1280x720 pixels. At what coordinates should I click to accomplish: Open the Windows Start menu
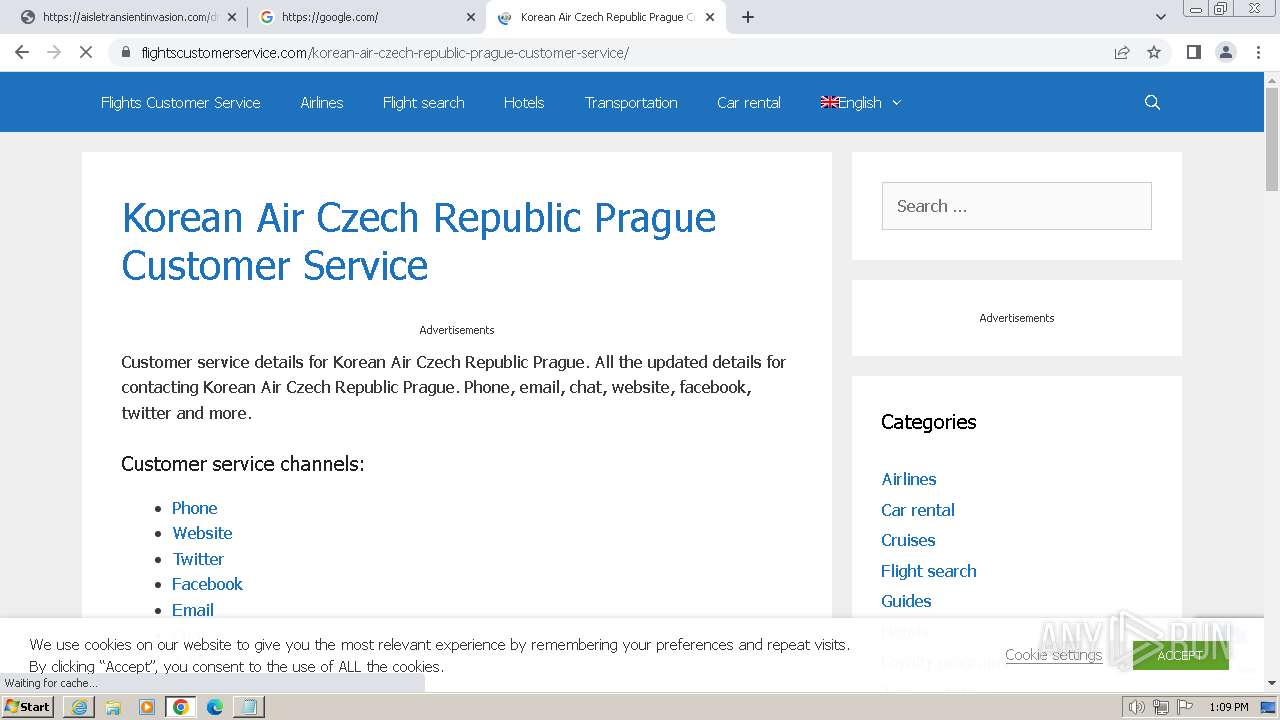[28, 707]
